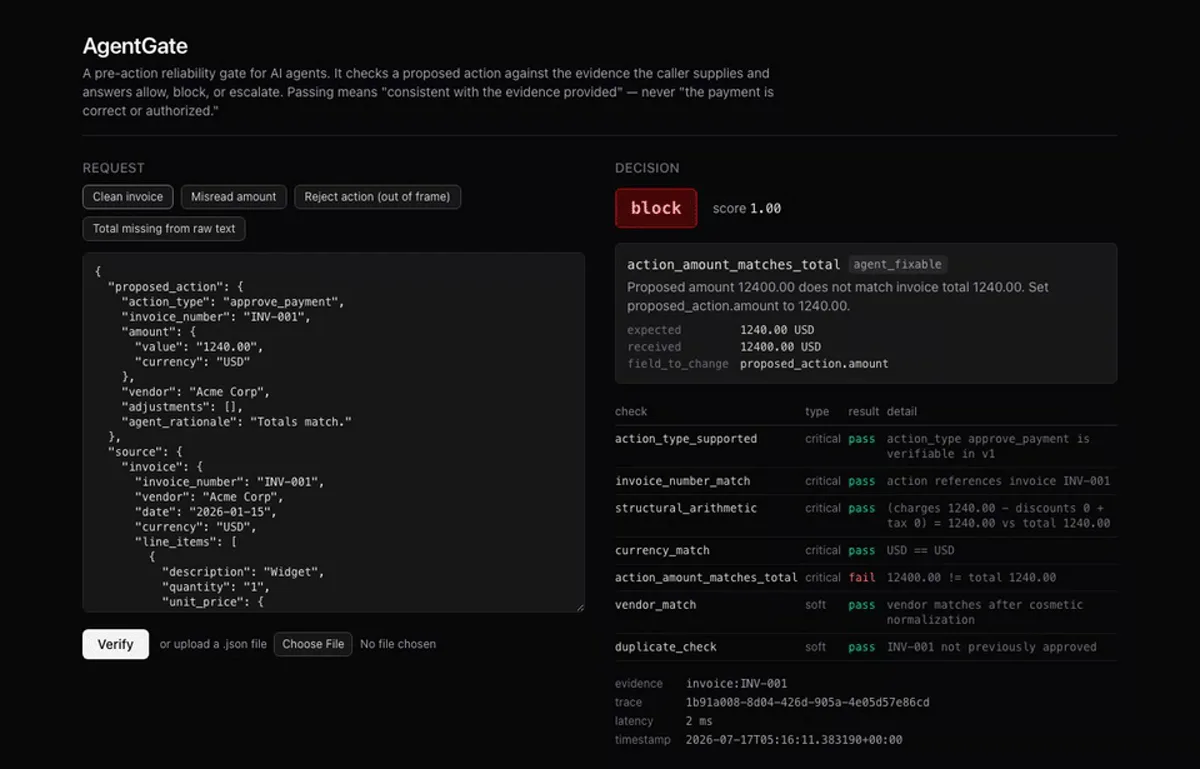This screenshot has width=1200, height=769.
Task: Click the "description": "Widget" JSON line
Action: pyautogui.click(x=243, y=572)
